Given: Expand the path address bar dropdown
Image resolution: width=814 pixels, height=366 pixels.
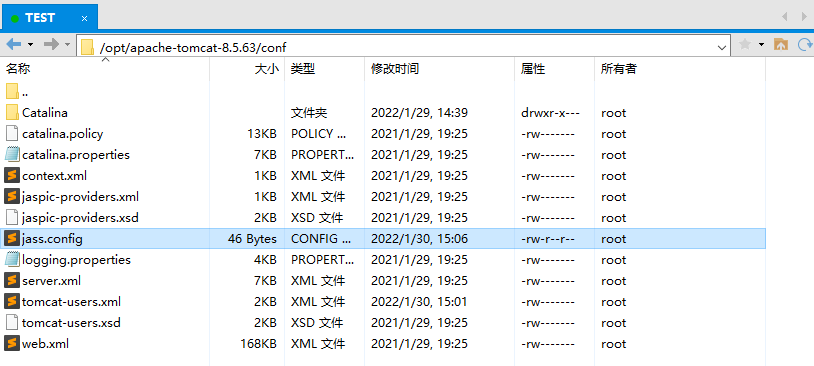Looking at the screenshot, I should [722, 47].
